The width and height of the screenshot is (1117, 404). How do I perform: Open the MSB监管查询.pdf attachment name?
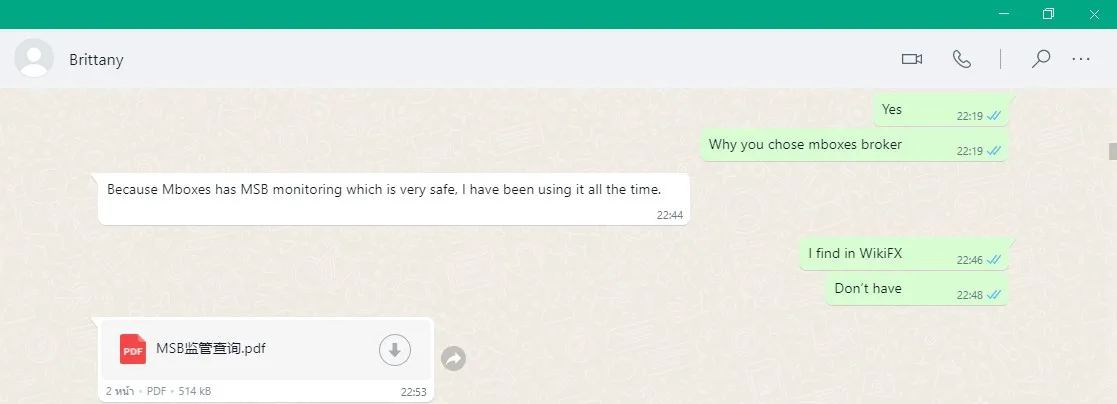click(211, 348)
